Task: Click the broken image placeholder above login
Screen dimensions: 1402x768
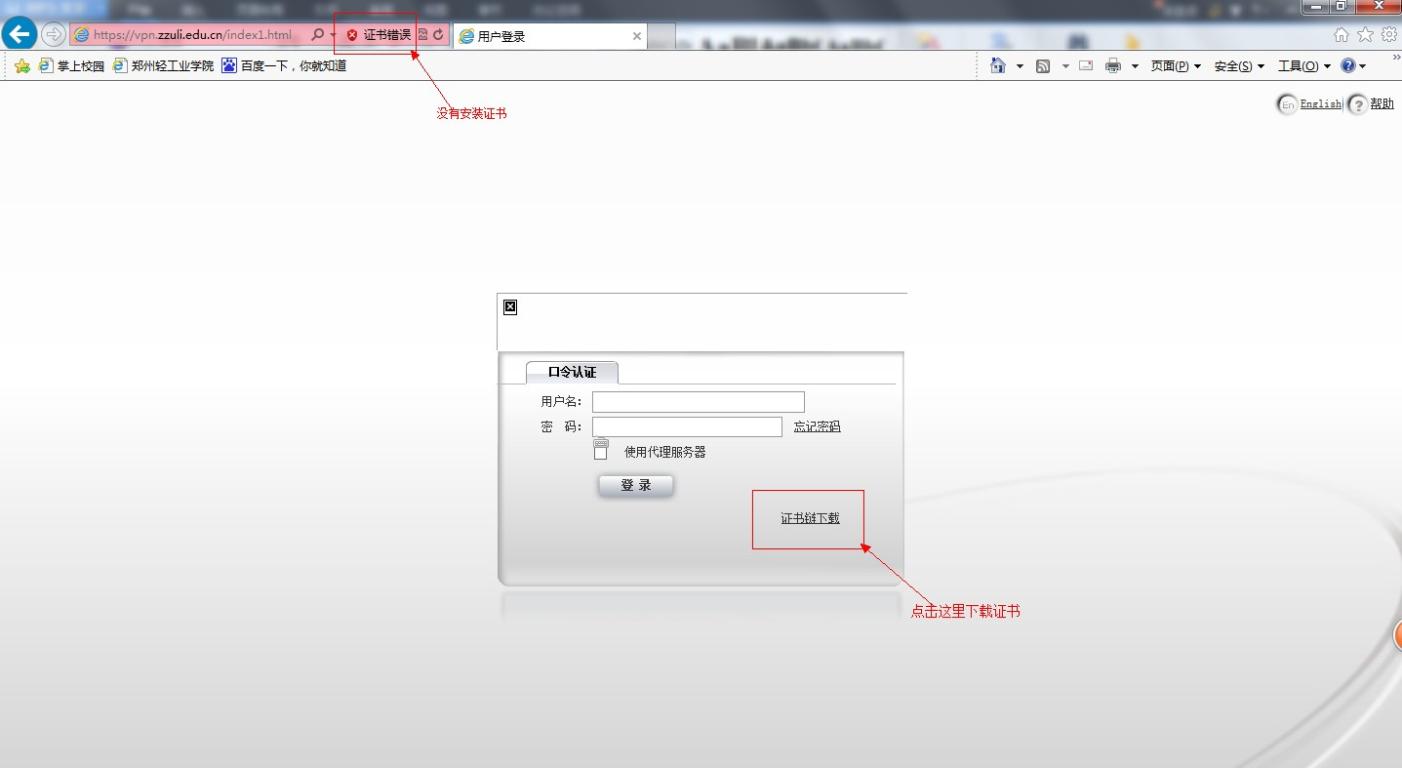Action: point(510,307)
